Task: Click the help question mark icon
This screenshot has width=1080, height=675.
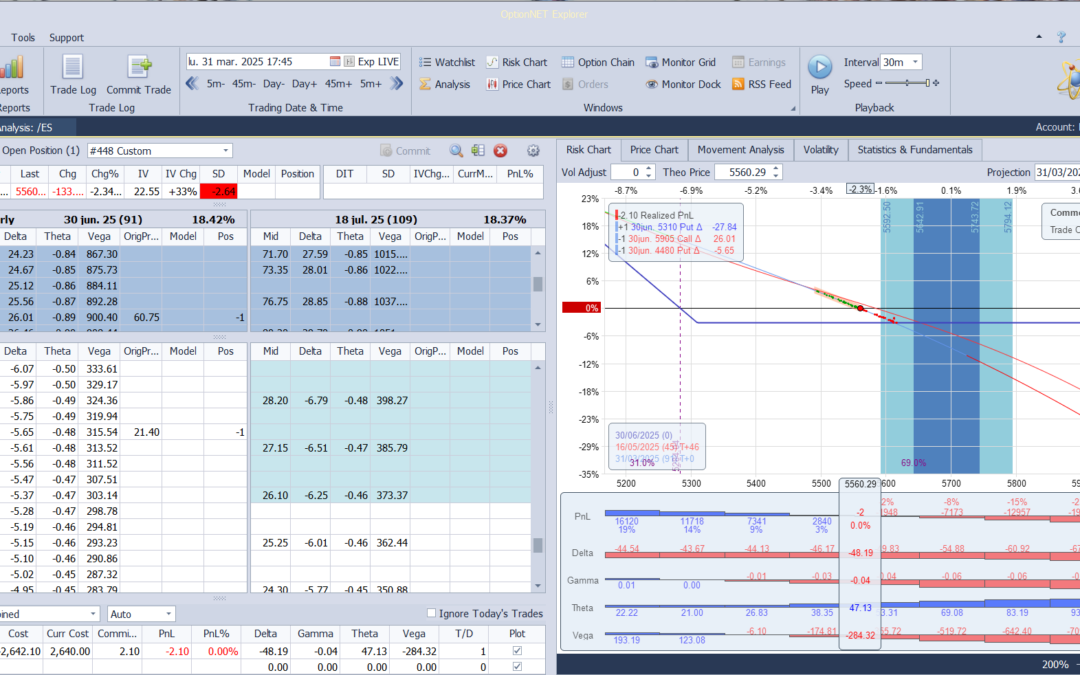Action: click(1061, 37)
